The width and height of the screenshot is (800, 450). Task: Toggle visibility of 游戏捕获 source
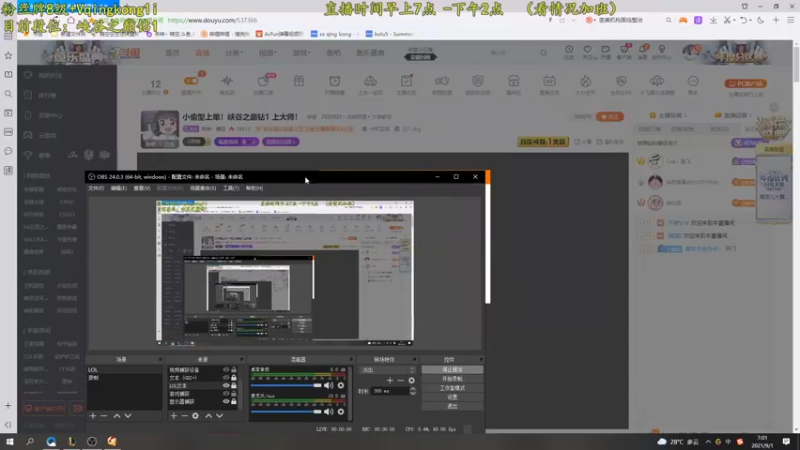[x=226, y=393]
